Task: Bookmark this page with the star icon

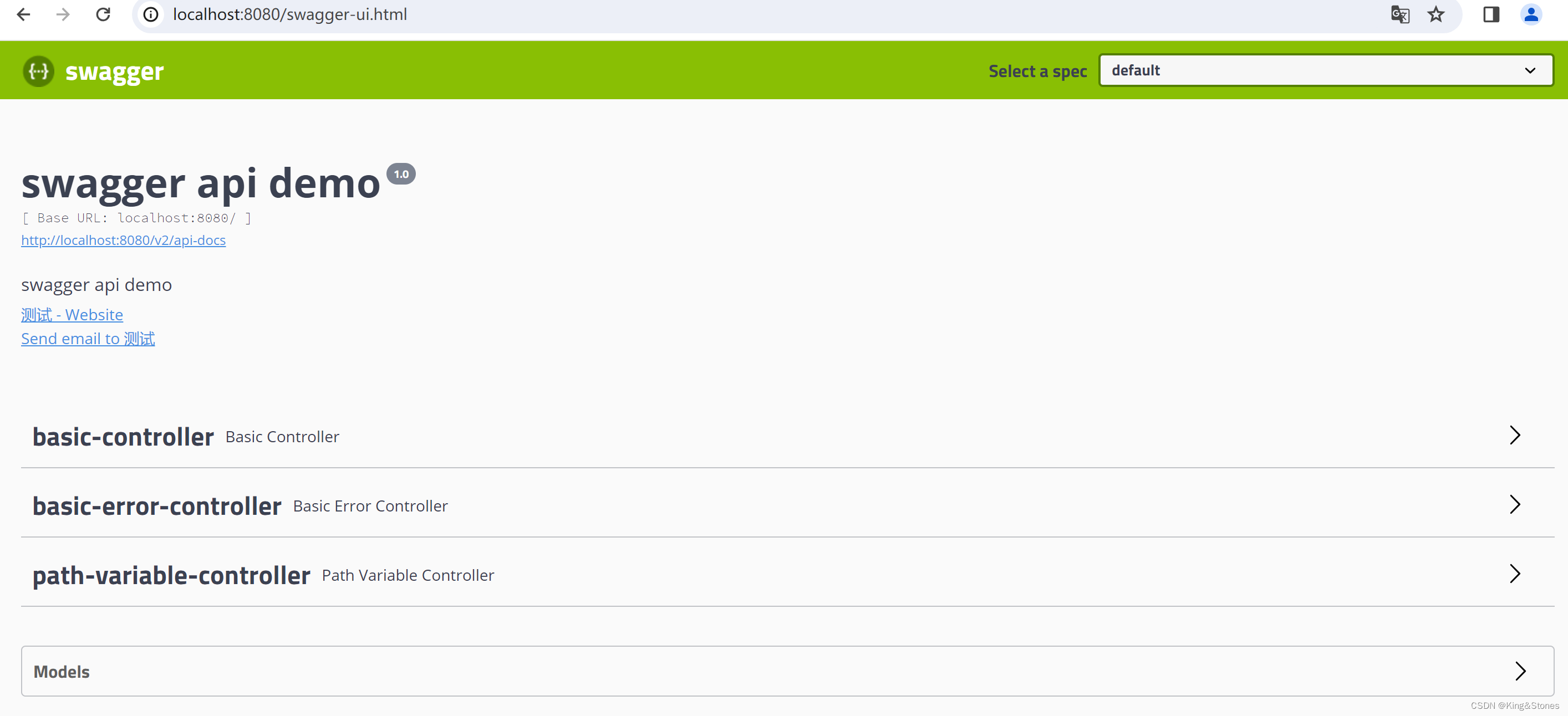Action: [x=1436, y=14]
